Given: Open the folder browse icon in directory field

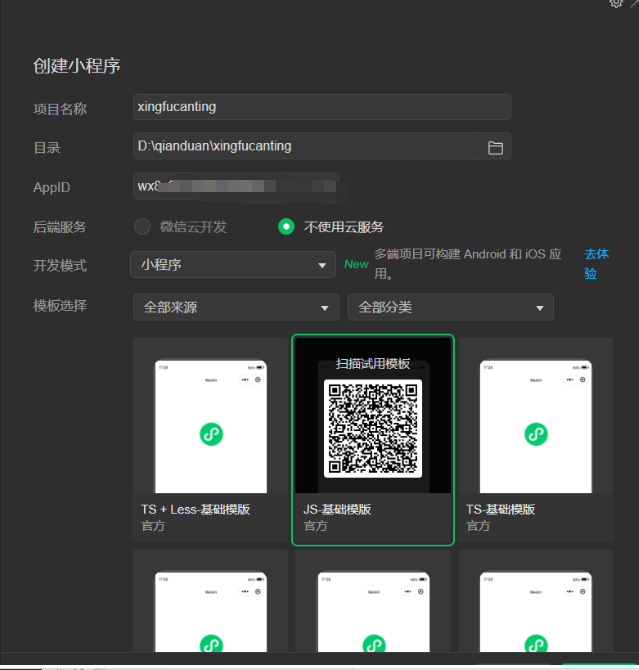Looking at the screenshot, I should click(x=495, y=148).
